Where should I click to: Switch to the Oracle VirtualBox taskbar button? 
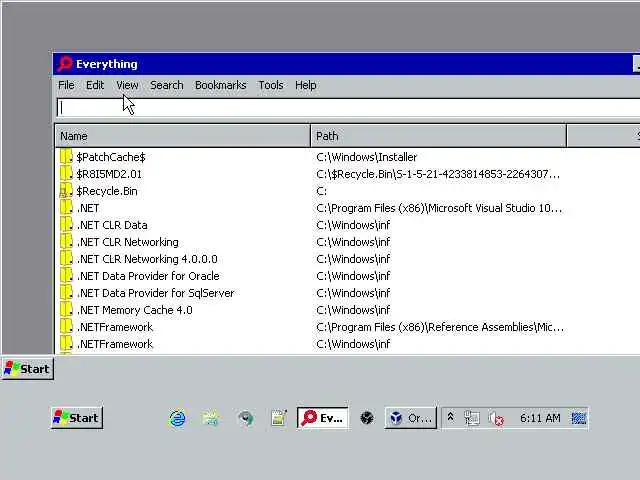coord(410,418)
